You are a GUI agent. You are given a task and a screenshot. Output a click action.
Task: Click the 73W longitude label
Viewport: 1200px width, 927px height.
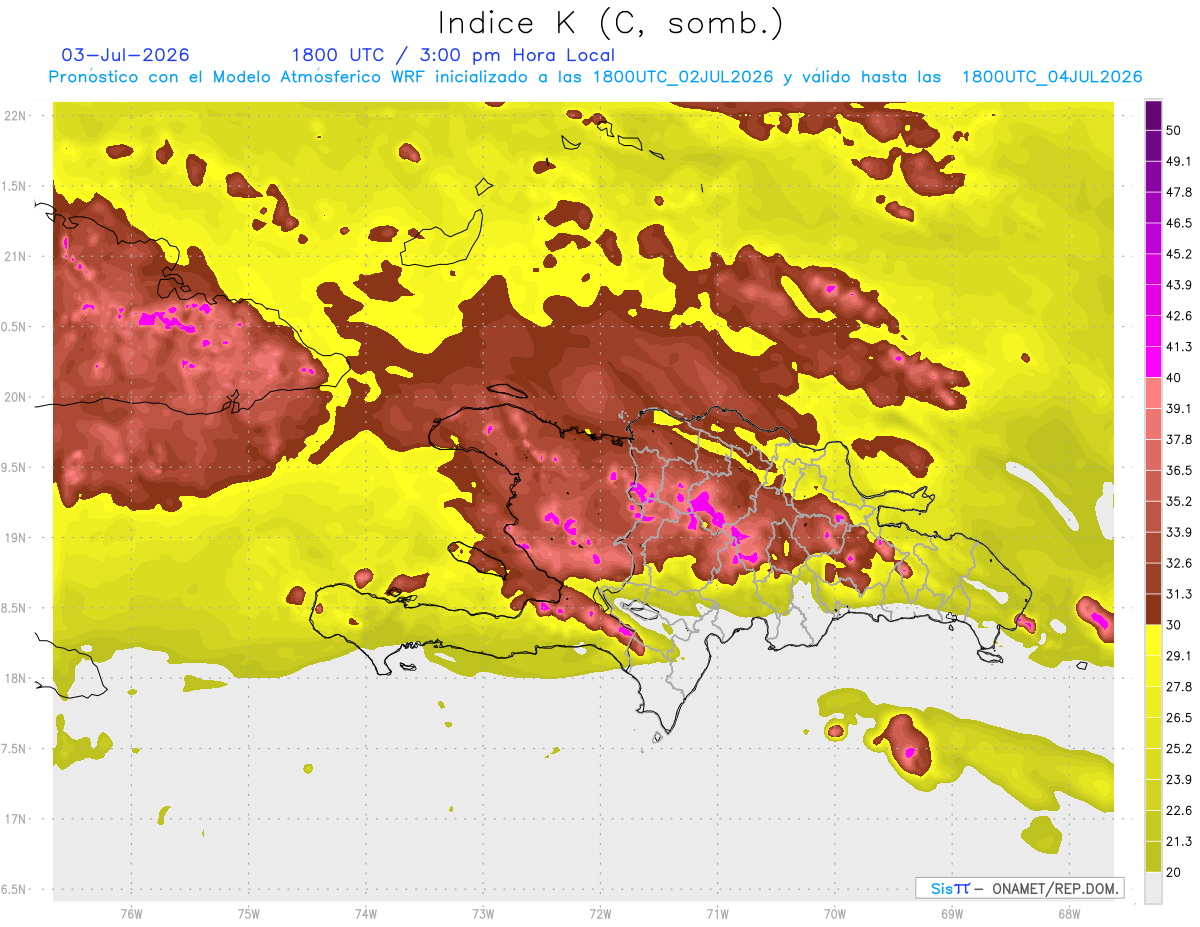483,913
